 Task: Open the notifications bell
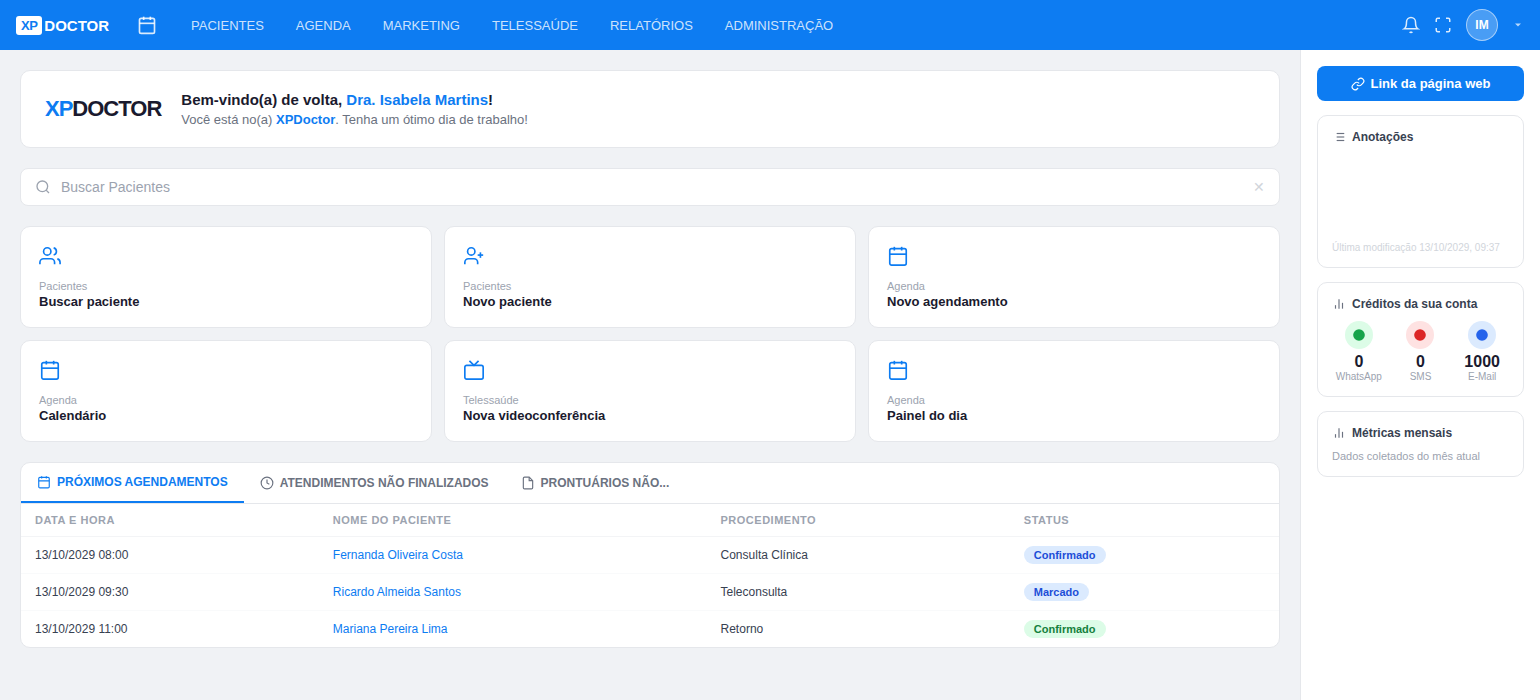pyautogui.click(x=1411, y=25)
